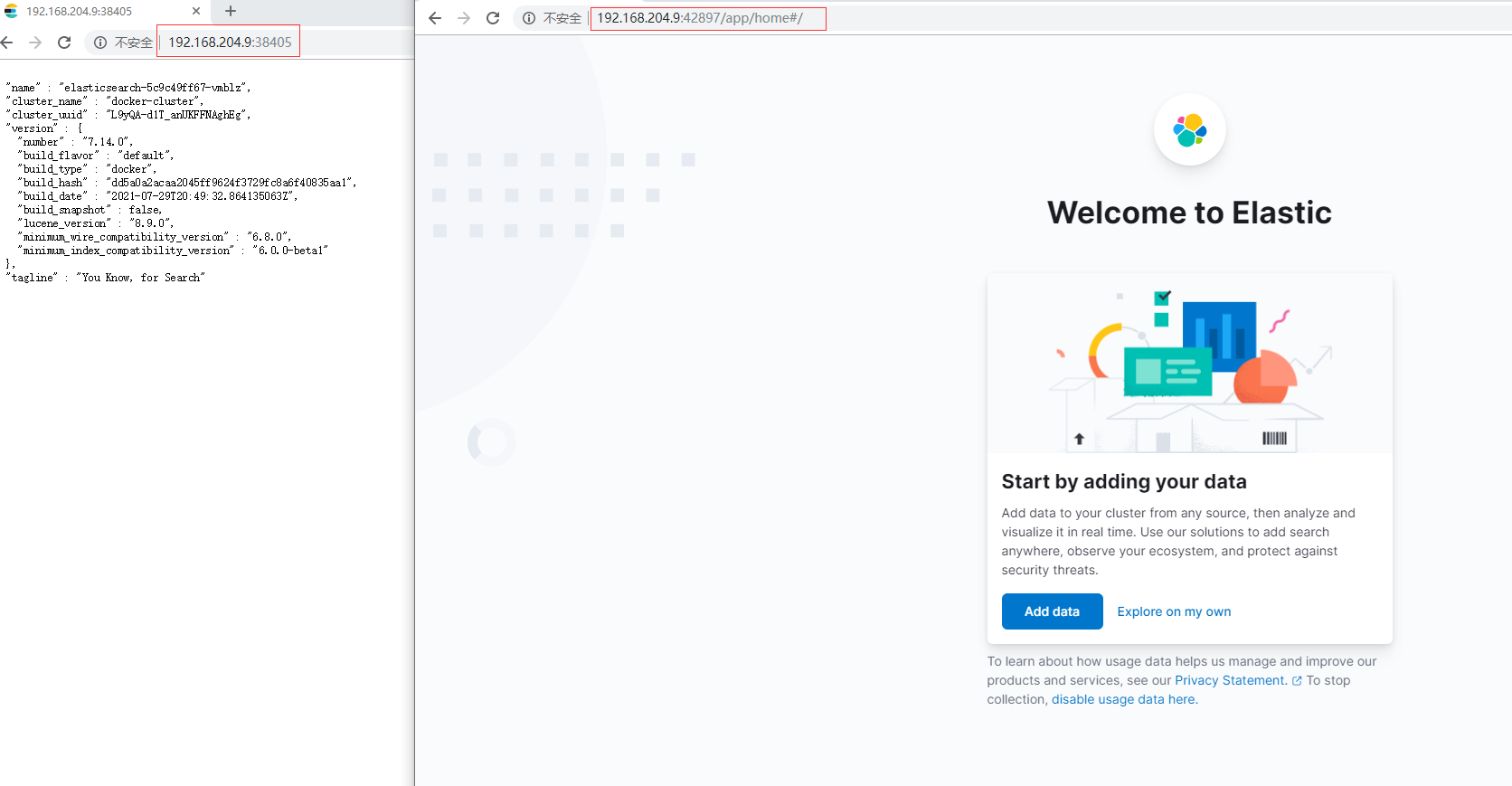
Task: Click back arrow in the left browser window
Action: [x=7, y=43]
